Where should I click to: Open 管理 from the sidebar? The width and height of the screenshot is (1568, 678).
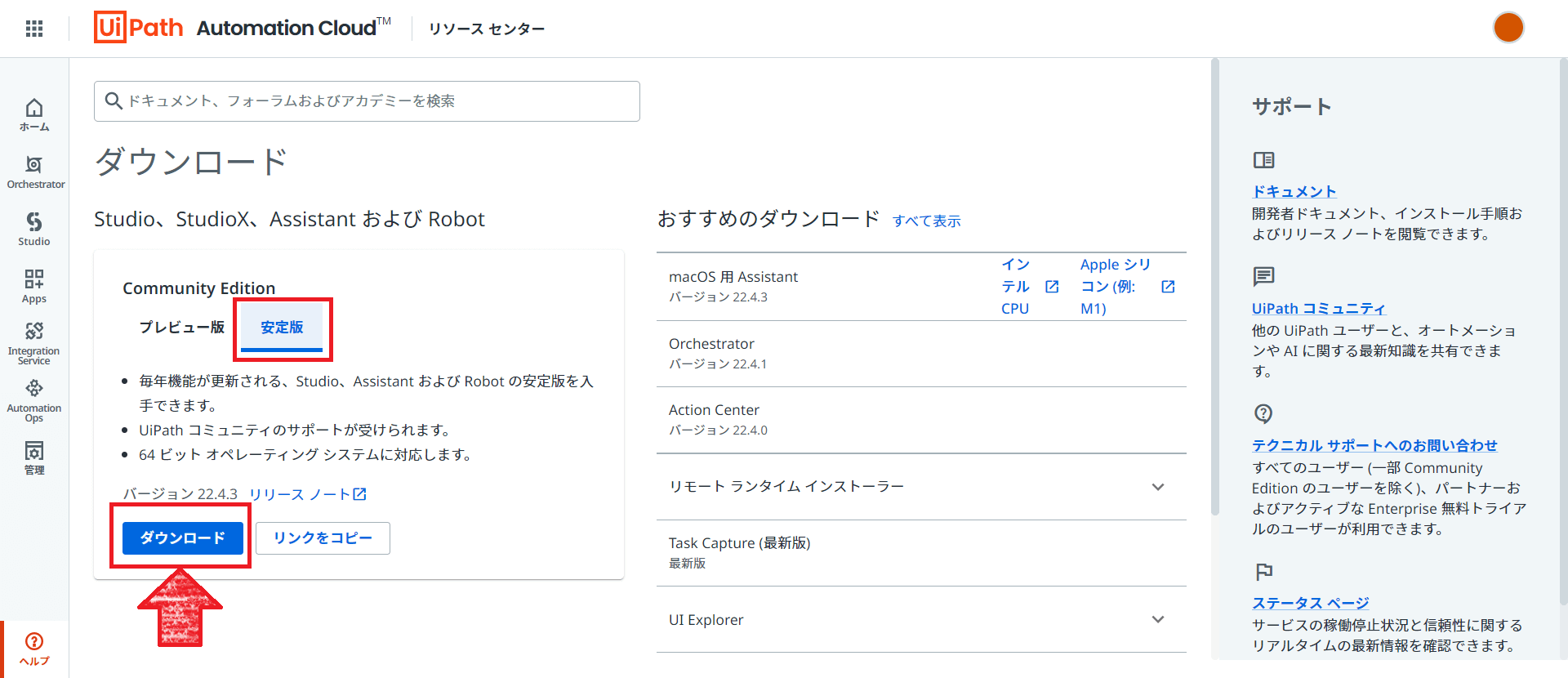point(34,458)
